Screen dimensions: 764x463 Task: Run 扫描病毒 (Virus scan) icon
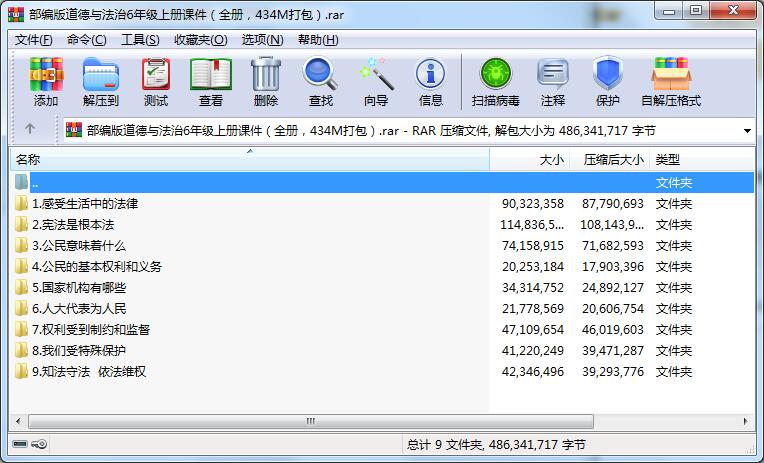[x=496, y=75]
